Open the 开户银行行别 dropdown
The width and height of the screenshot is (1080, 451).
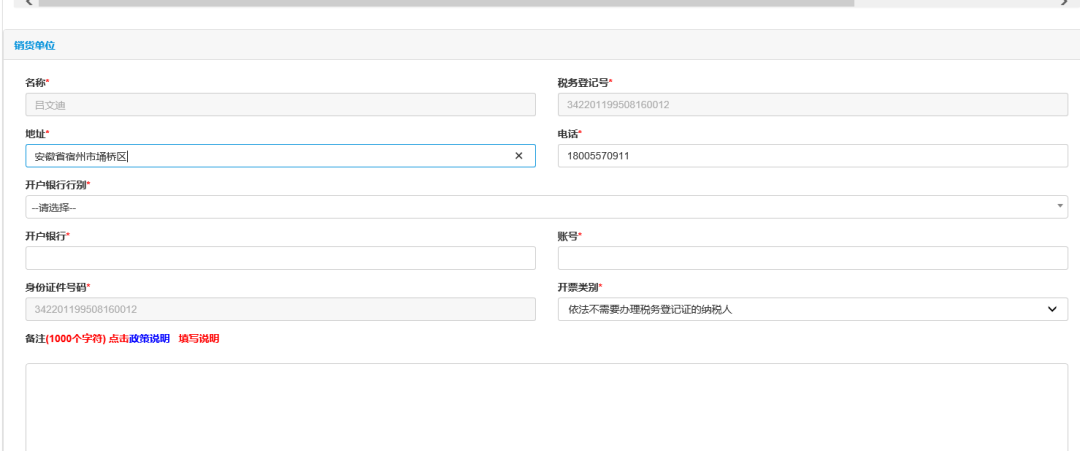546,207
